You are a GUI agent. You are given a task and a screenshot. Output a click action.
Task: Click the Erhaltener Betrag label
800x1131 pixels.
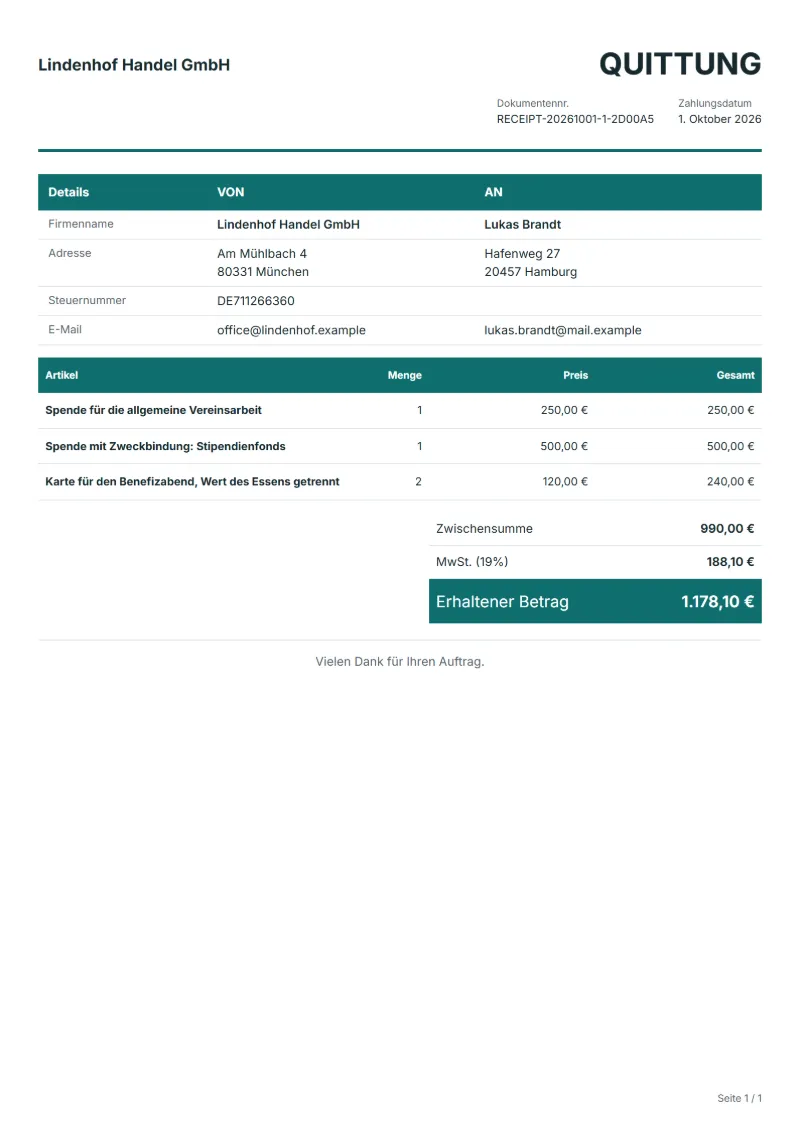[x=502, y=602]
